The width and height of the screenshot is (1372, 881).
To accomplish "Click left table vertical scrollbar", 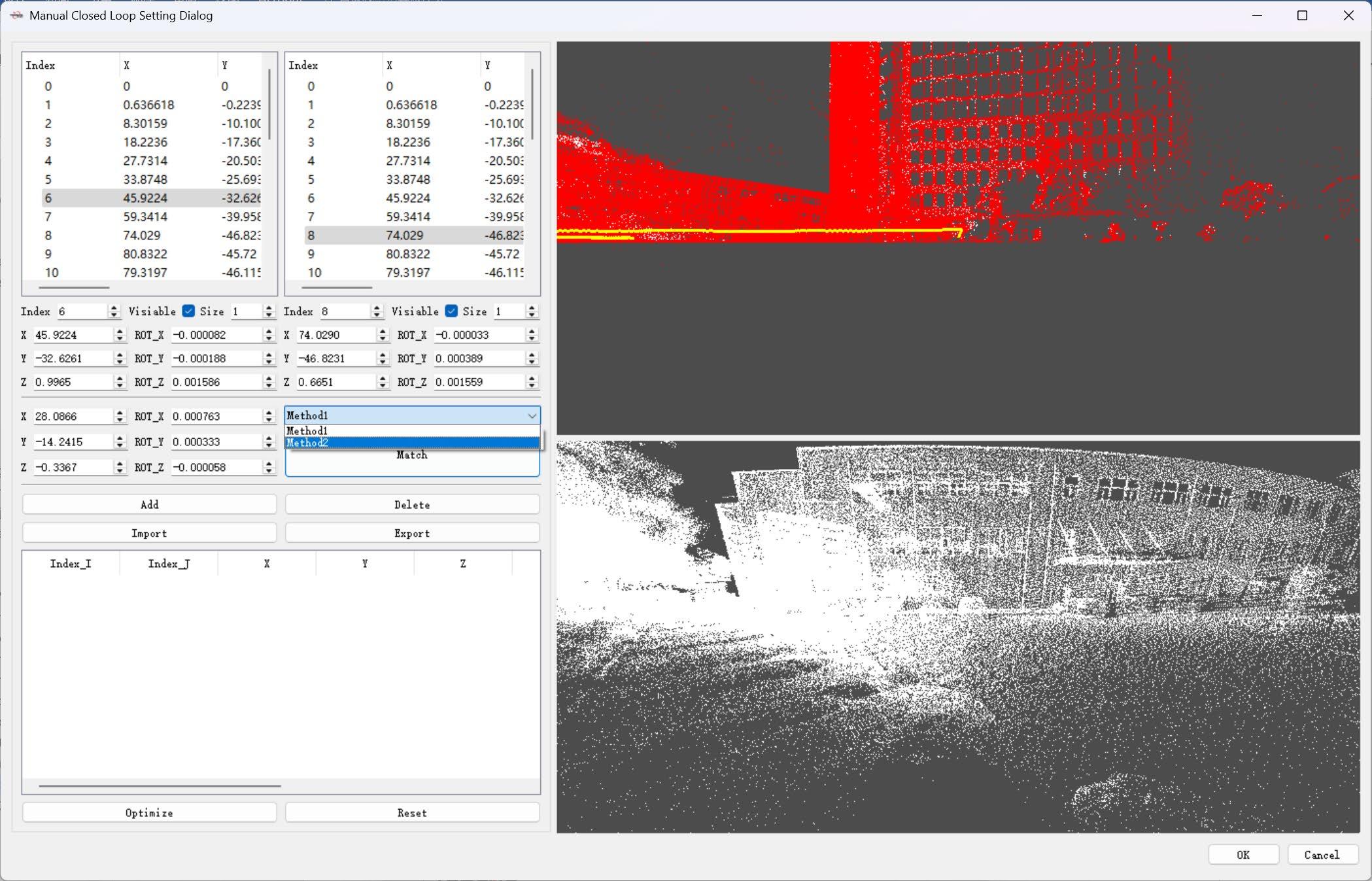I will [x=269, y=105].
